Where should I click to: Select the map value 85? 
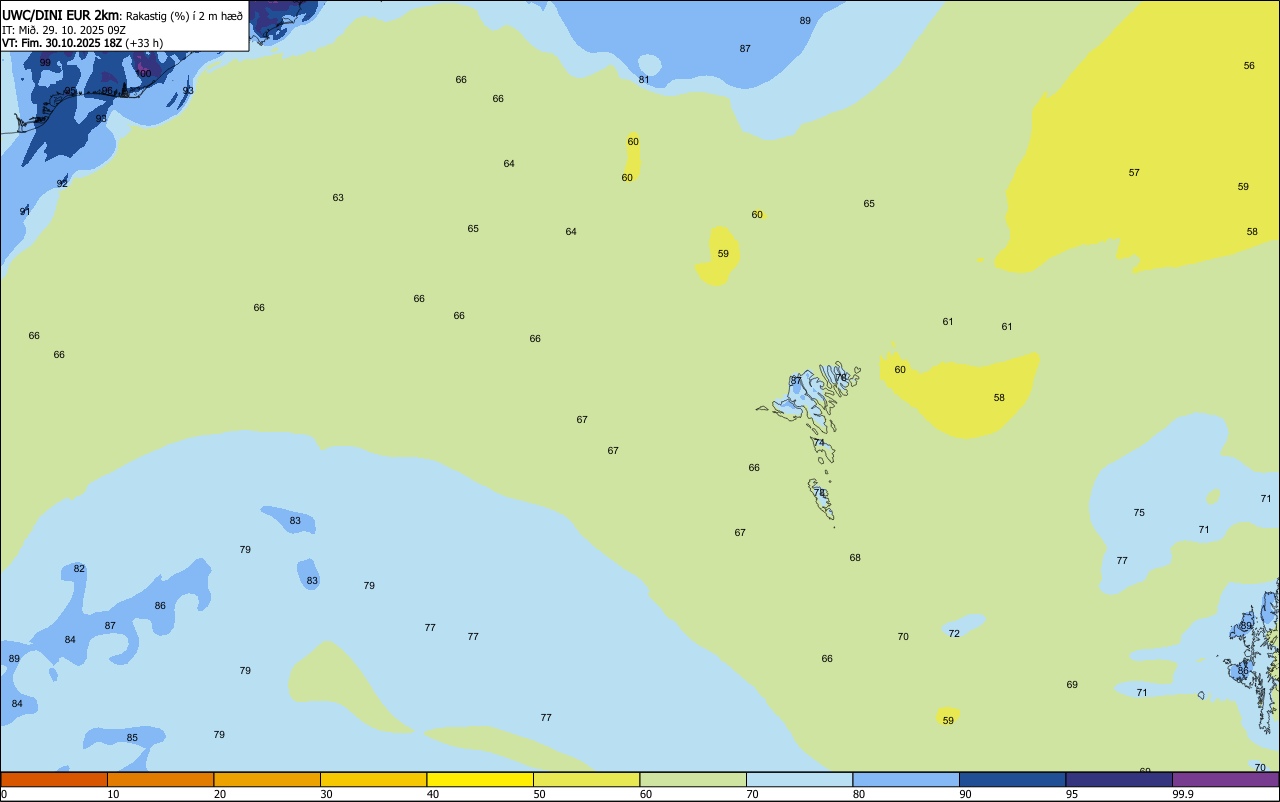click(132, 737)
